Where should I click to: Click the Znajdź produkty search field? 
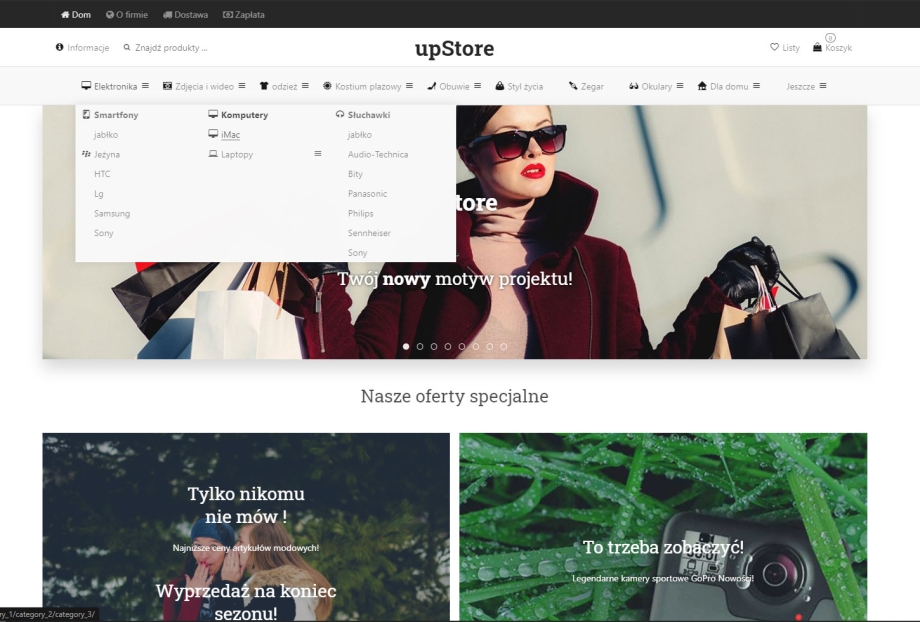coord(172,48)
